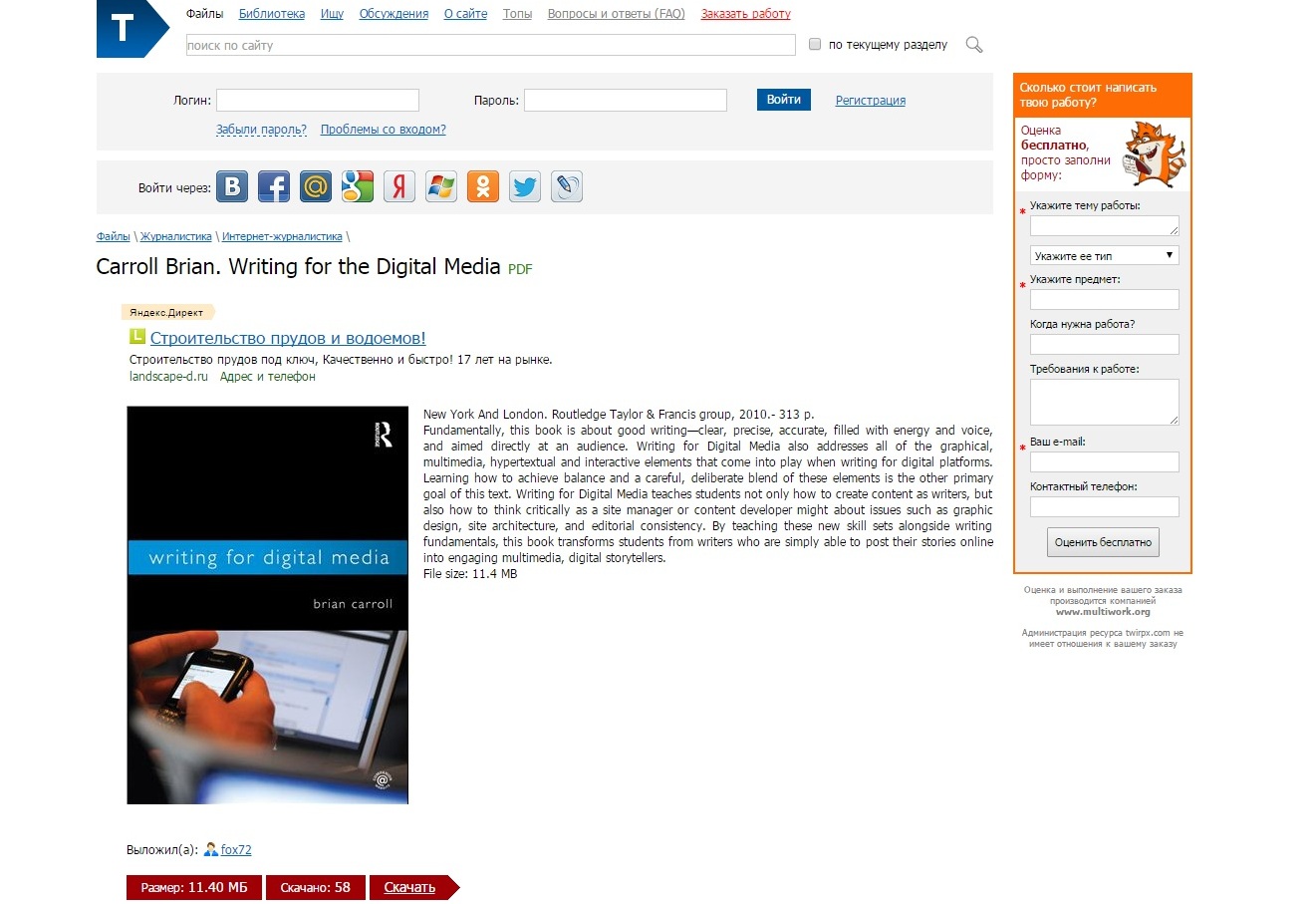The image size is (1316, 904).
Task: Sign in with the Google icon
Action: pos(358,186)
